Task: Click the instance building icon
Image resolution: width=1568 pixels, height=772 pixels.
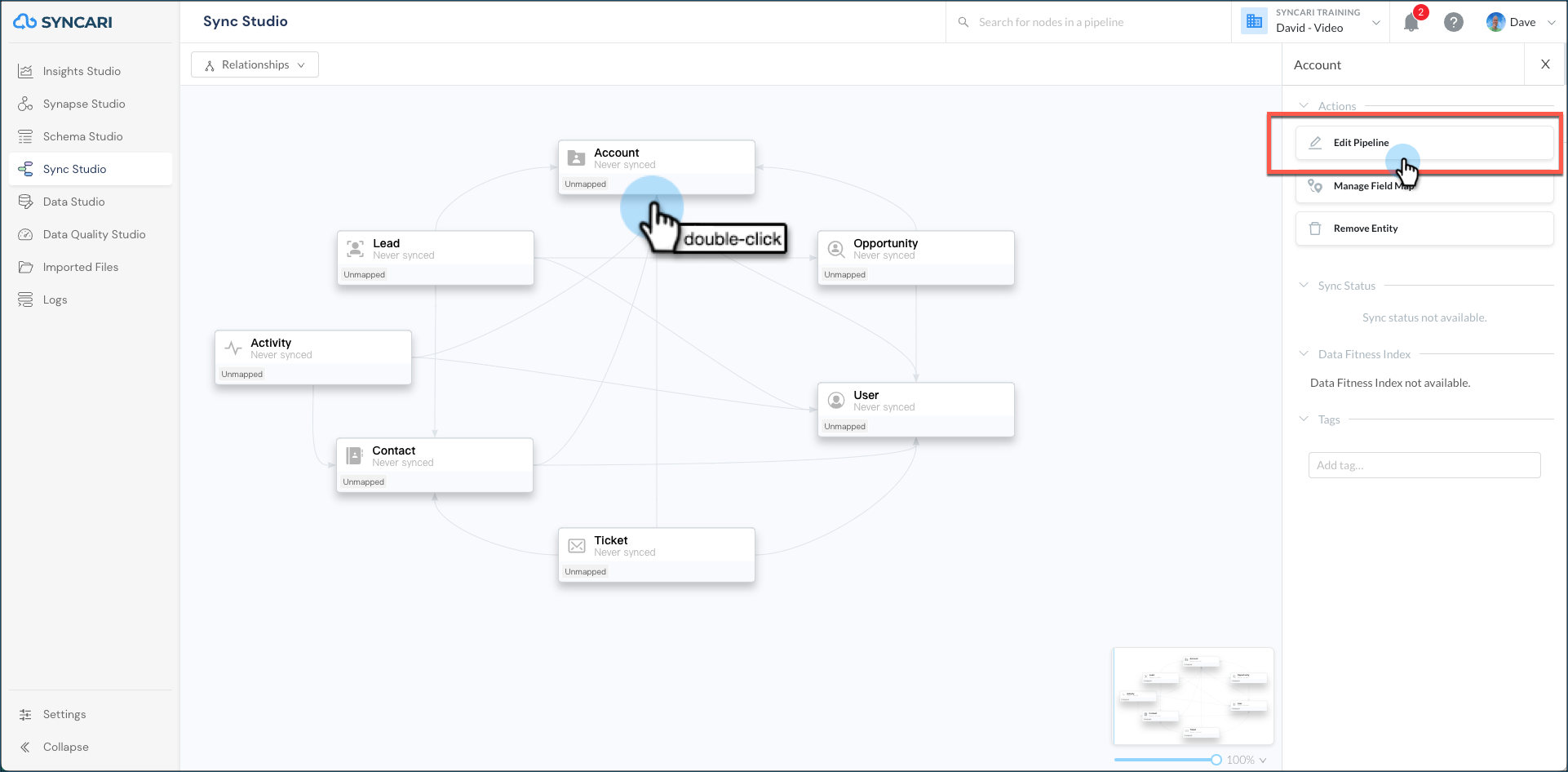Action: coord(1255,21)
